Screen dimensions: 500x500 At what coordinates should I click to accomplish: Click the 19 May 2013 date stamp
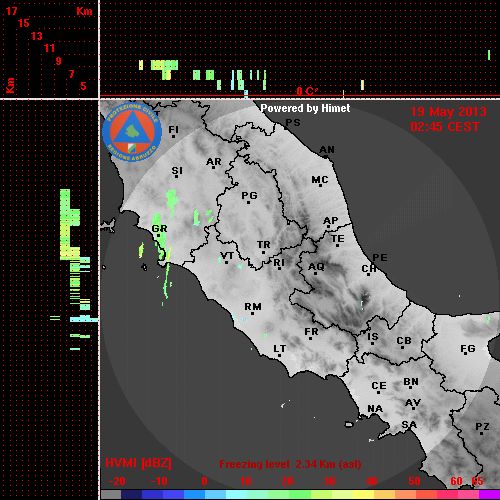pos(448,112)
